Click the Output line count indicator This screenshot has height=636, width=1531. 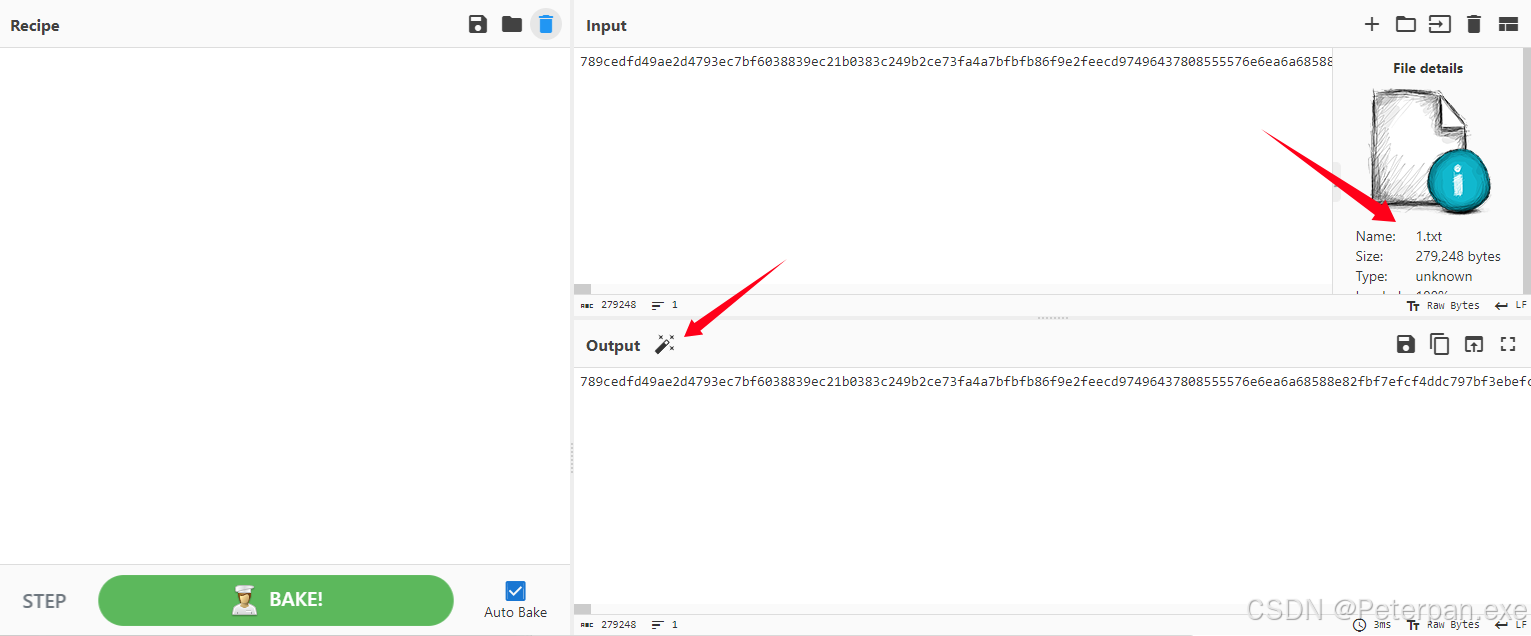tap(664, 624)
